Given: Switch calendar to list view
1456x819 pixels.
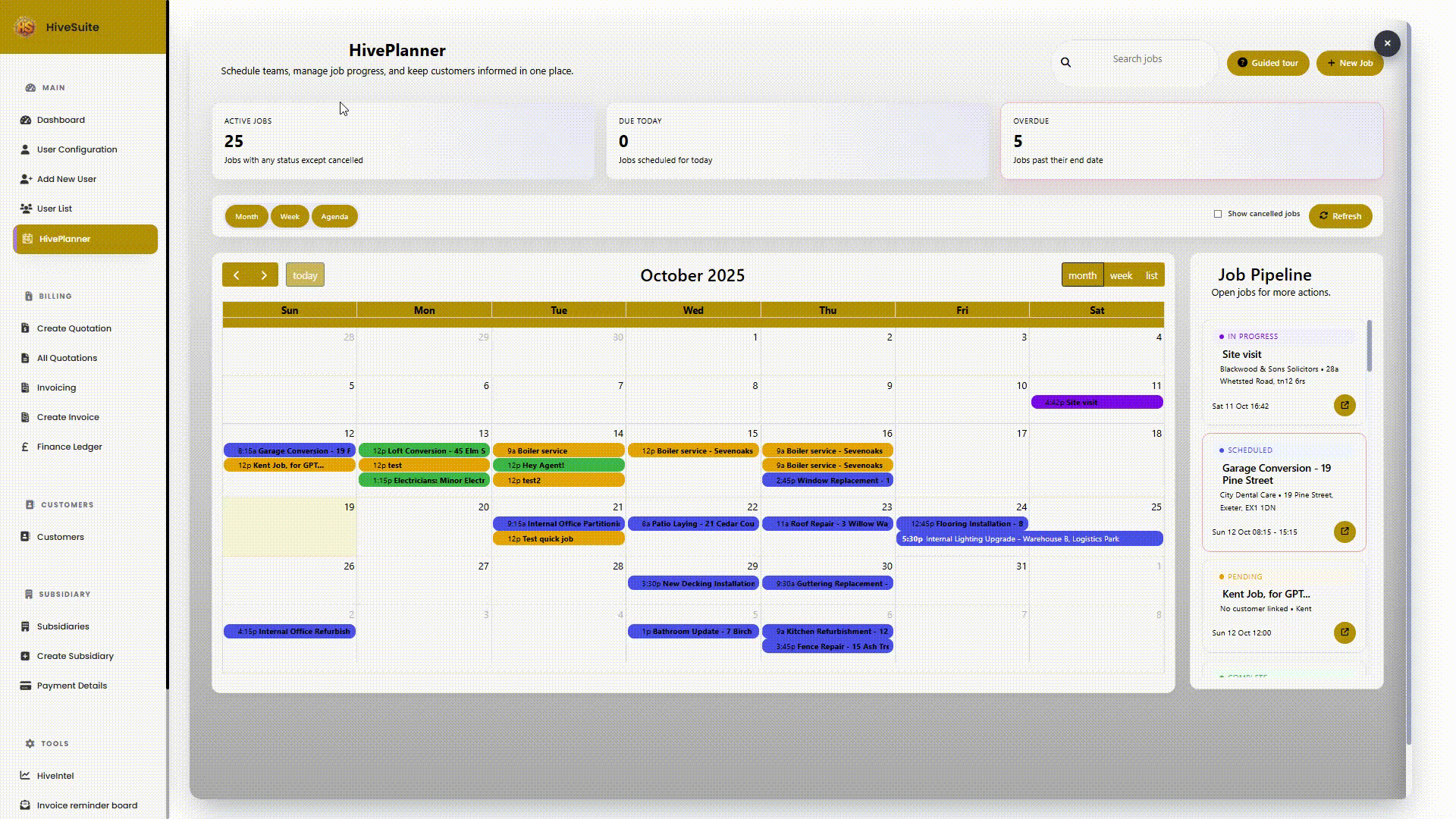Looking at the screenshot, I should 1151,275.
